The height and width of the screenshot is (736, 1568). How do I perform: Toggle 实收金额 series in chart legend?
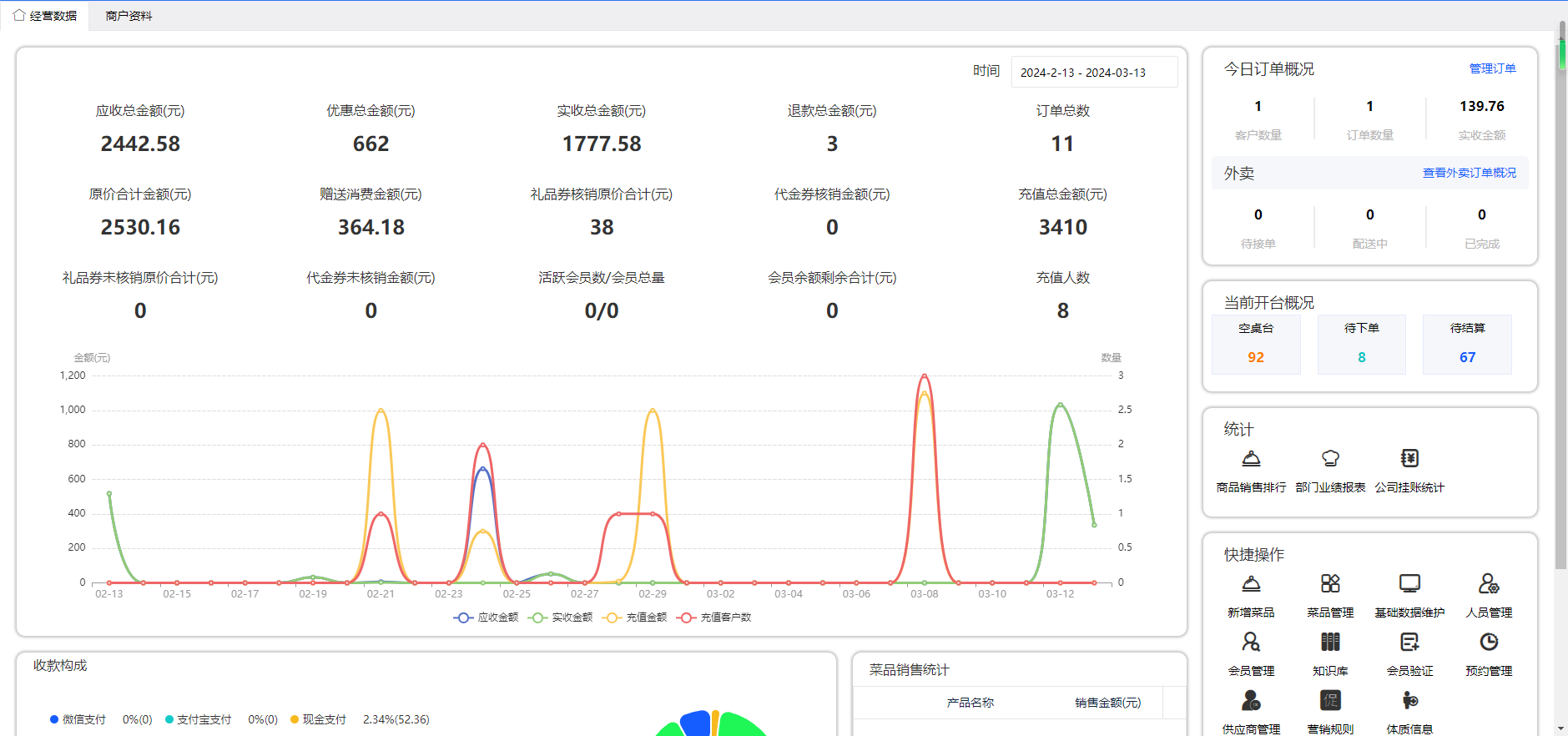(x=560, y=618)
